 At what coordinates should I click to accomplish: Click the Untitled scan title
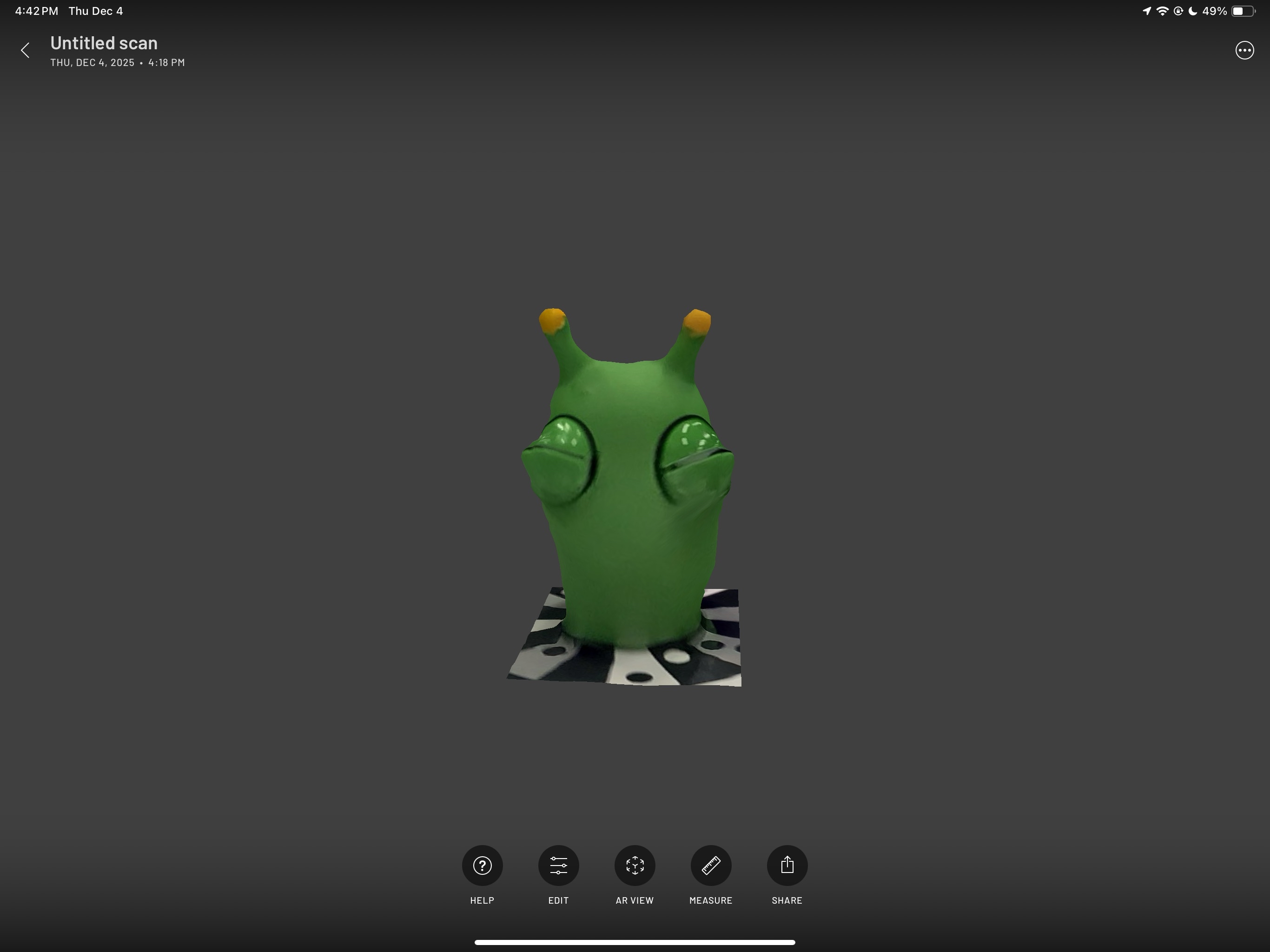(104, 43)
